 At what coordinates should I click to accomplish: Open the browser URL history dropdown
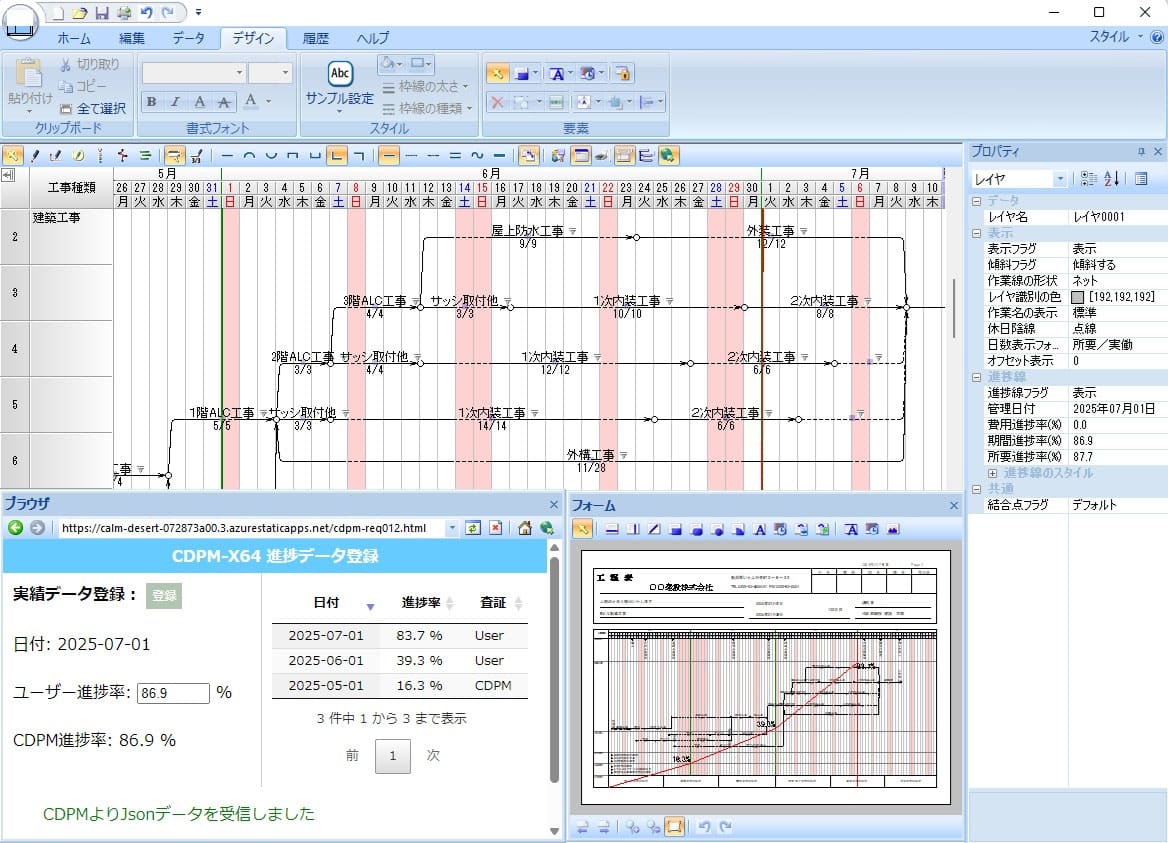pos(452,528)
